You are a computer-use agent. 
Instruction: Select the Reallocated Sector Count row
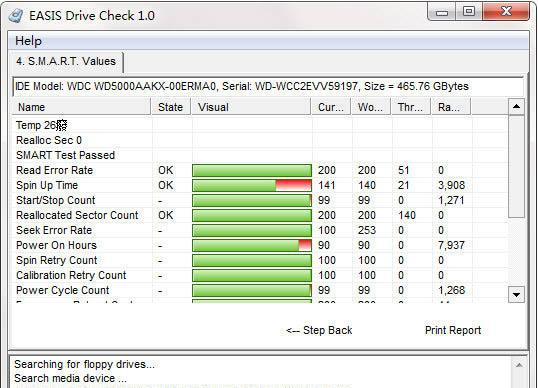point(260,215)
